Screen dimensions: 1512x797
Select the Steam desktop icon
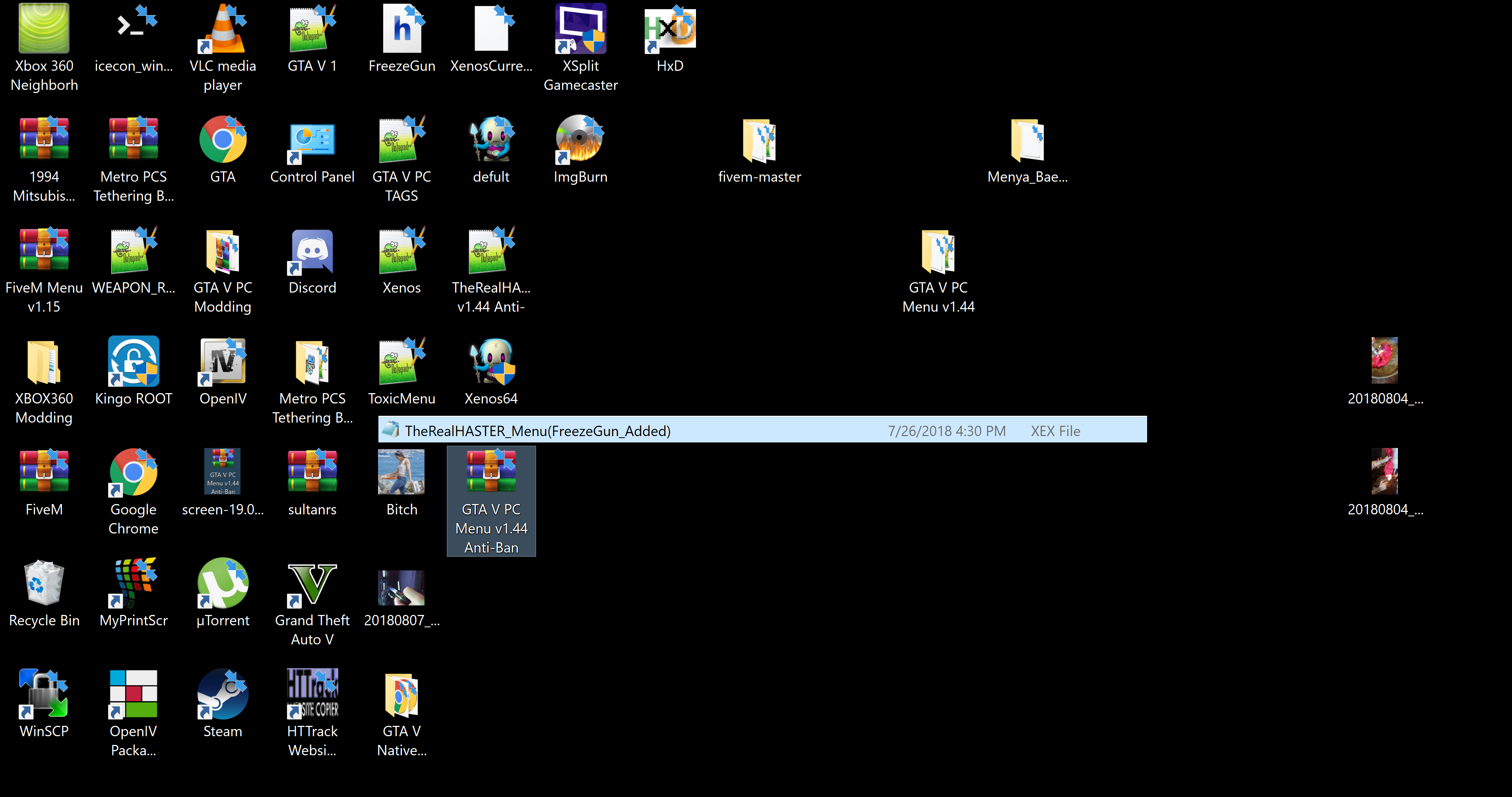(x=223, y=695)
